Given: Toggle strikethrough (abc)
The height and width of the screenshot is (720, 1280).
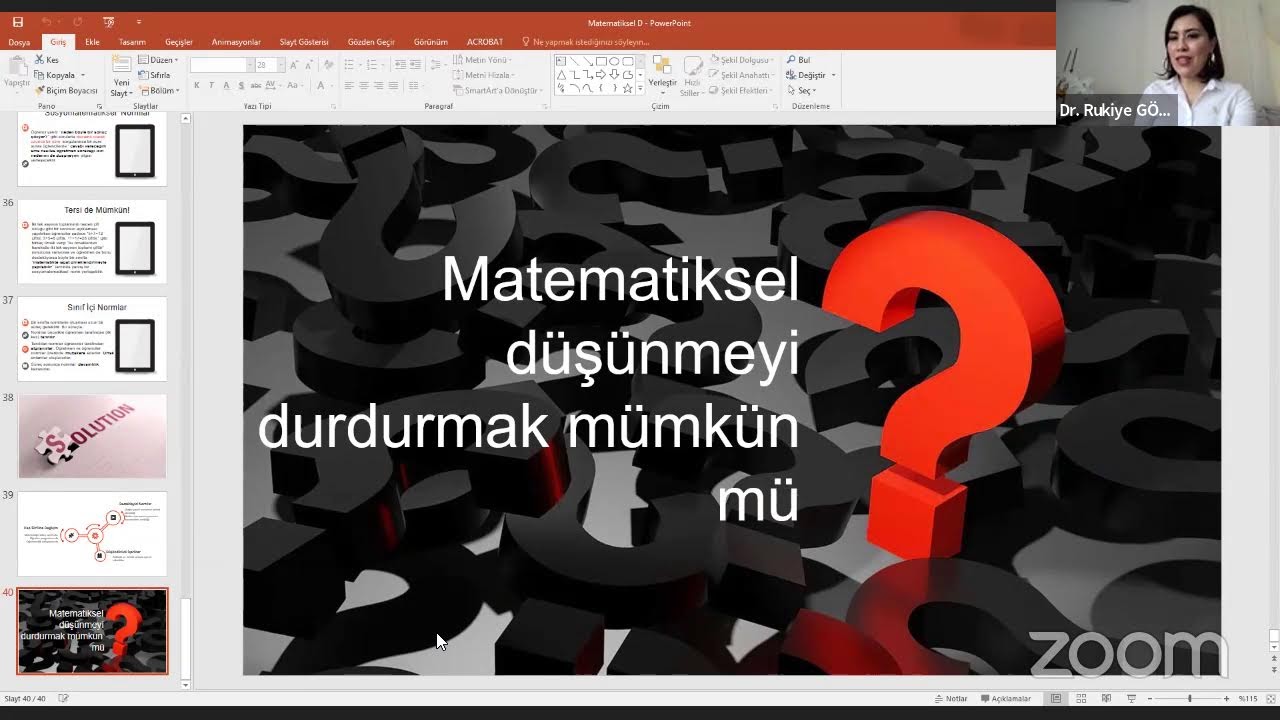Looking at the screenshot, I should click(255, 86).
